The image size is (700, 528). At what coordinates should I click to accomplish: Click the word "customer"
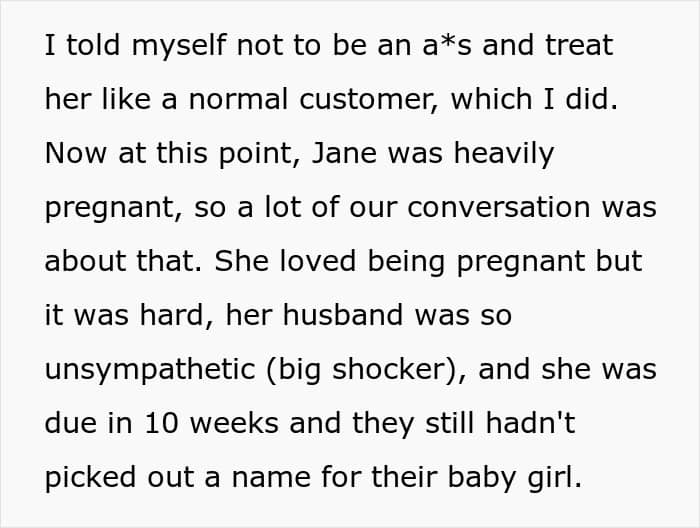[x=366, y=100]
